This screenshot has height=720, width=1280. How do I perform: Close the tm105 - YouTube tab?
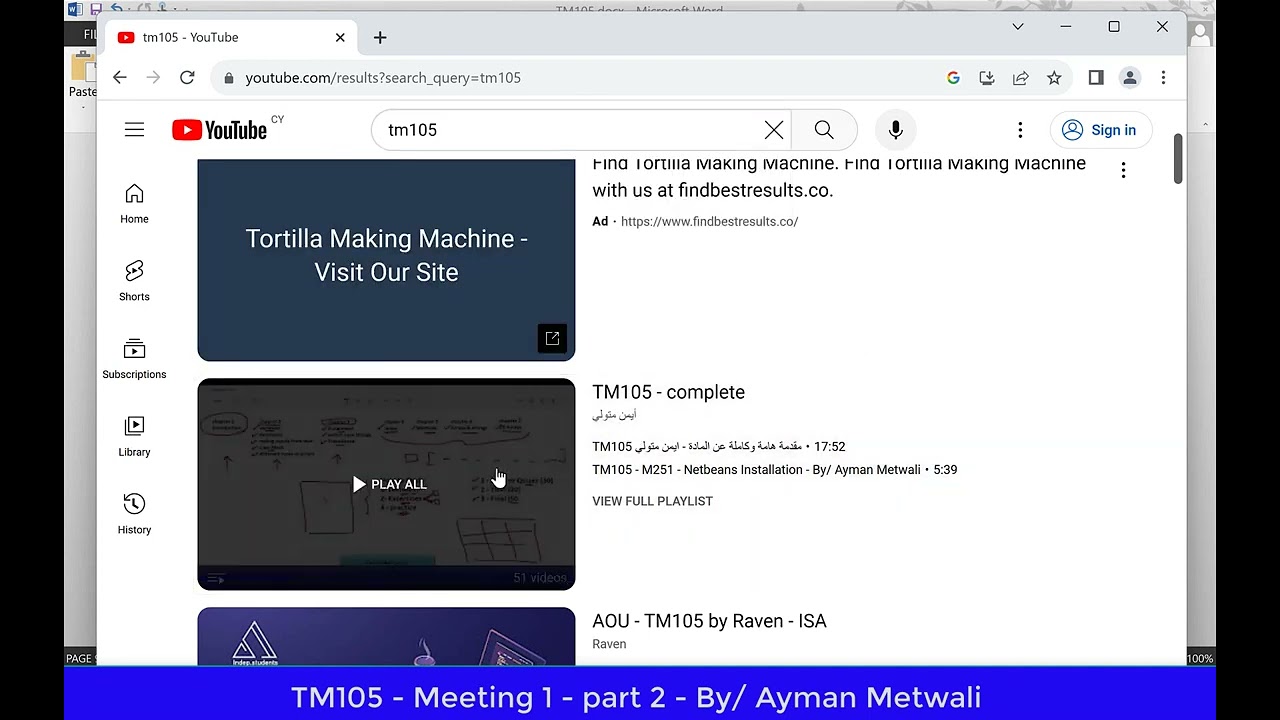340,37
